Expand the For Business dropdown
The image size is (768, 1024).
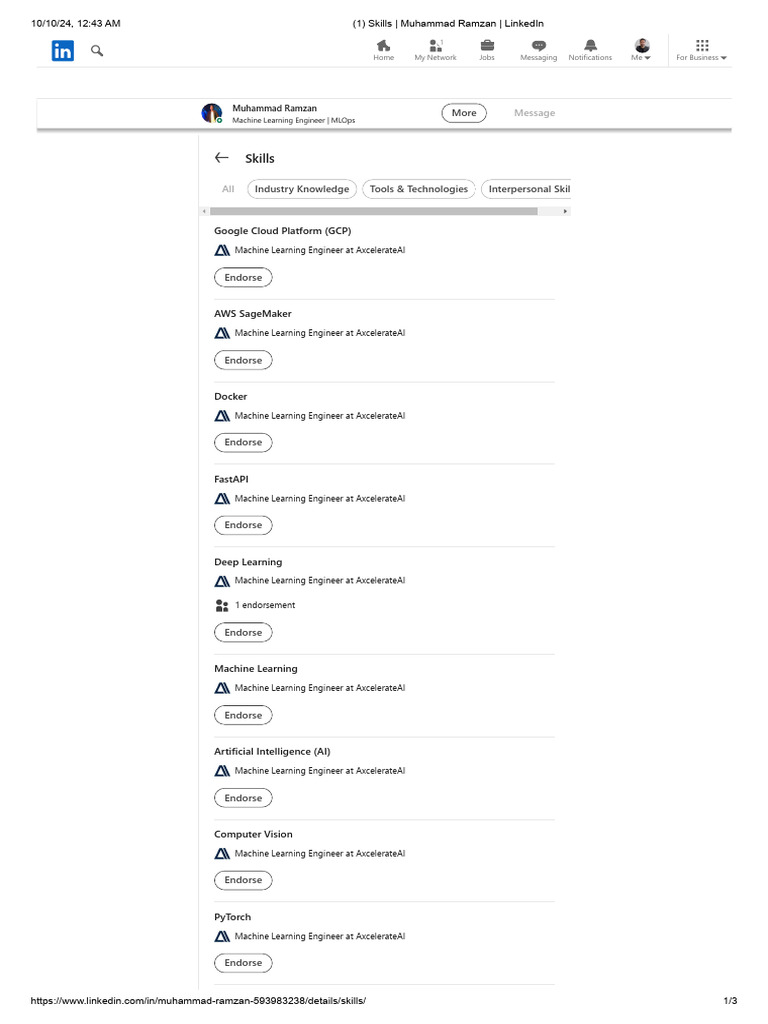point(702,50)
